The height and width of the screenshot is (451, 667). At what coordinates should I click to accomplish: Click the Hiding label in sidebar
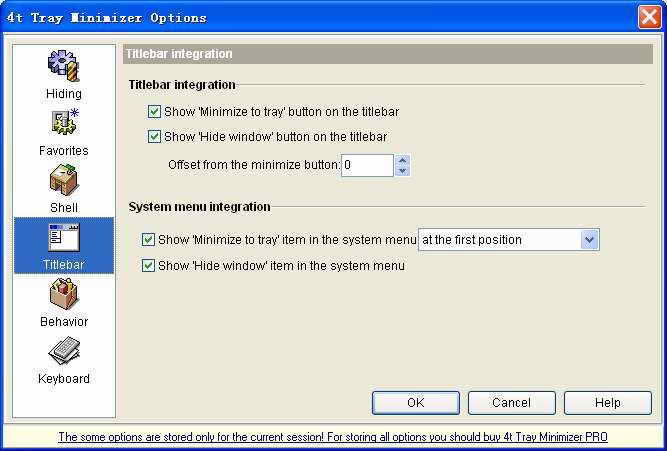64,94
